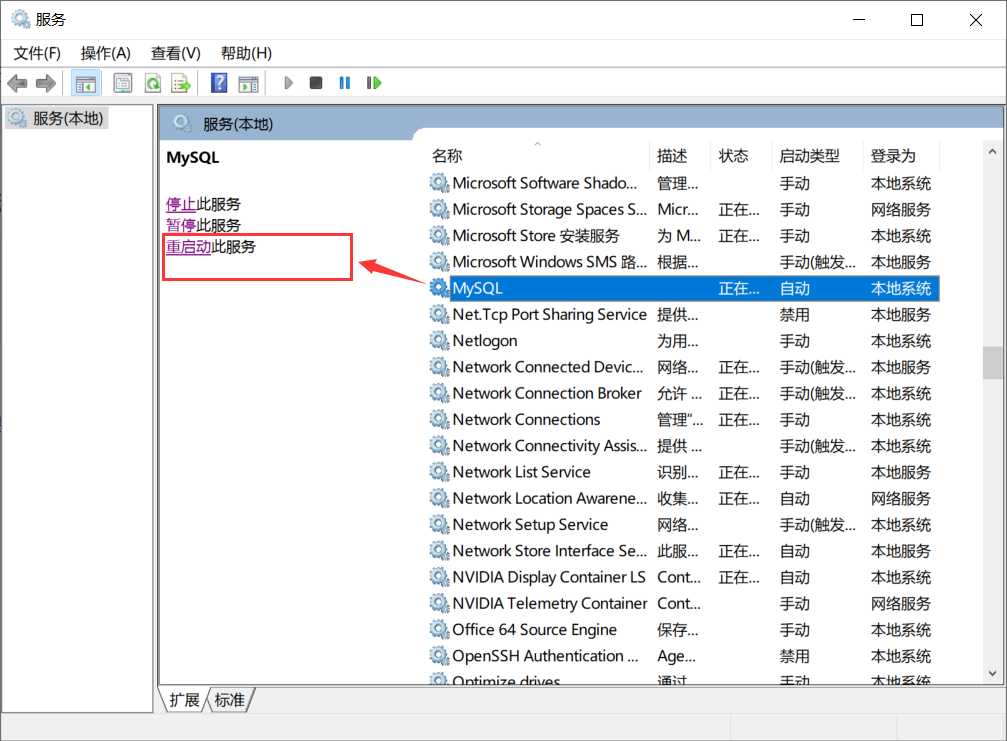The height and width of the screenshot is (741, 1007).
Task: Maximize the 服务 window
Action: coord(917,20)
